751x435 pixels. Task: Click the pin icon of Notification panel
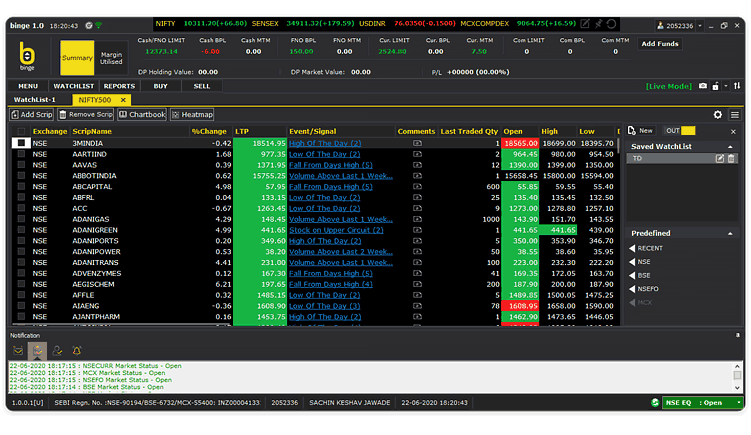(738, 335)
